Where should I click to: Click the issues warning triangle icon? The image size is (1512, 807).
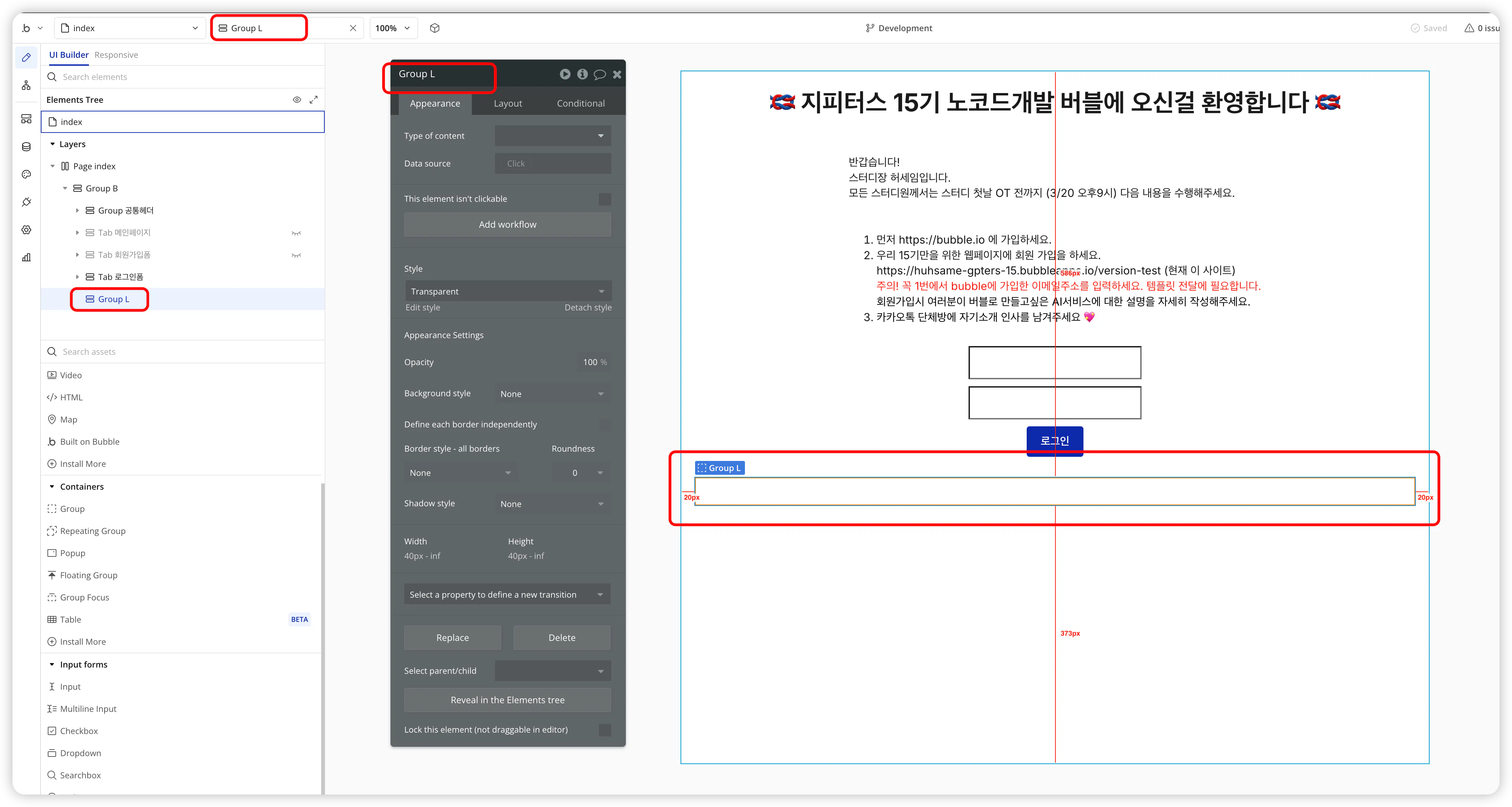1469,28
